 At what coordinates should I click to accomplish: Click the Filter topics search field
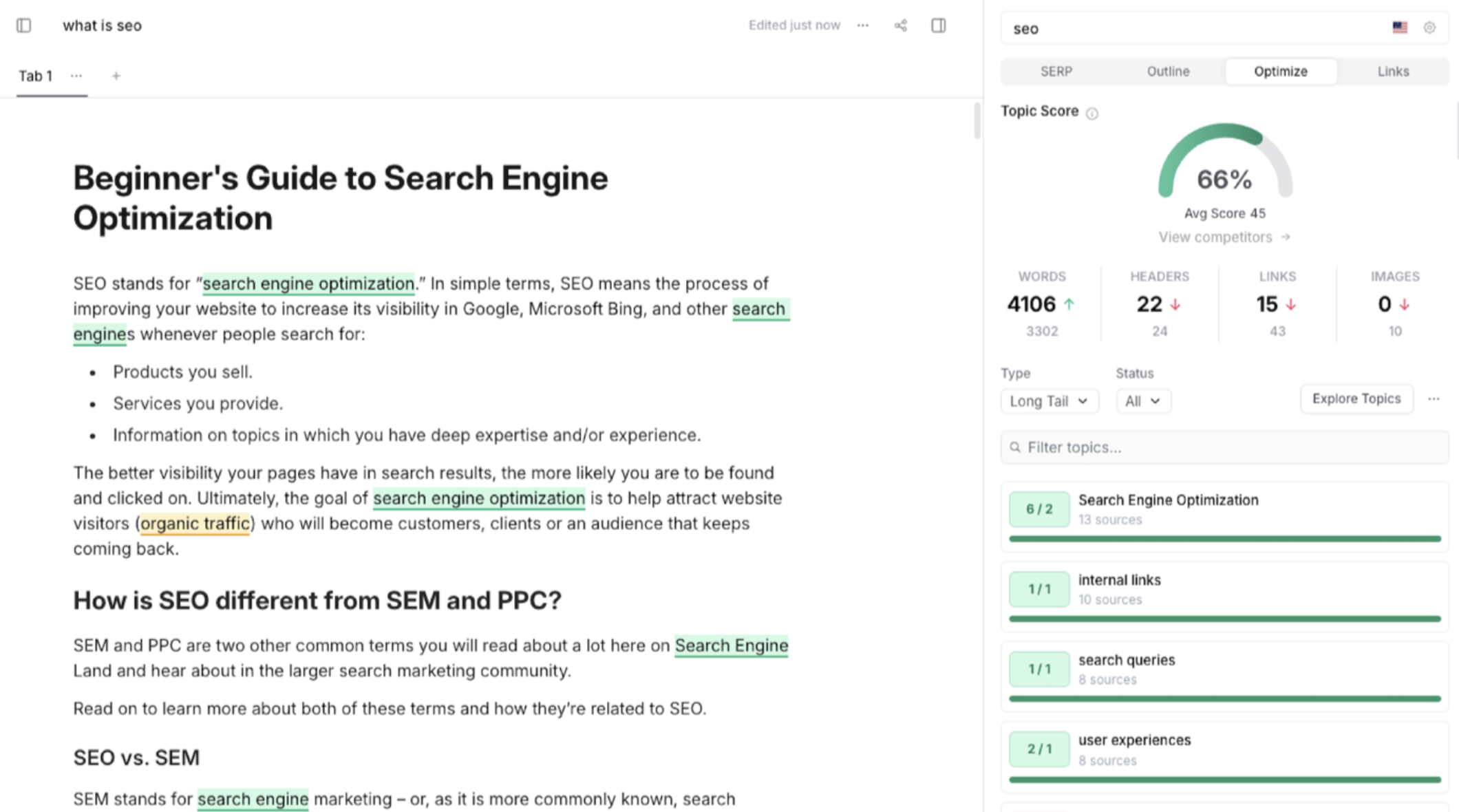(1225, 447)
